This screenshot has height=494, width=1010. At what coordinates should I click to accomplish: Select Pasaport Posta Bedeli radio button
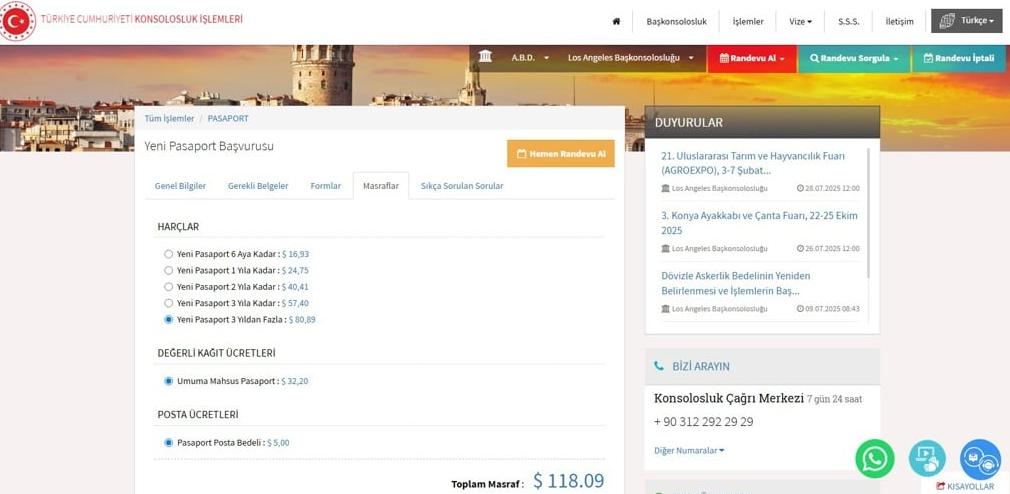click(x=169, y=442)
